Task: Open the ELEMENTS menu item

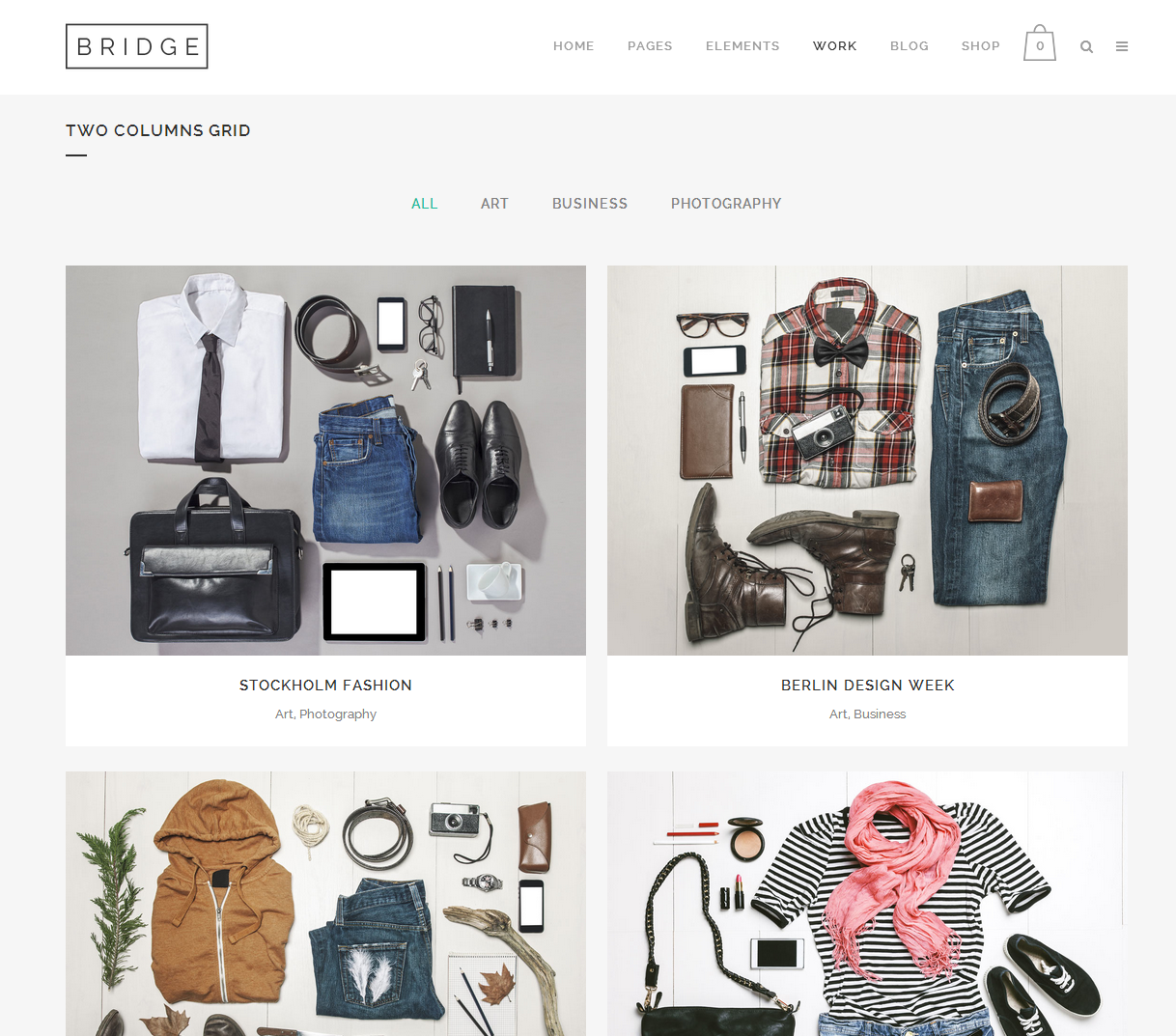Action: tap(742, 46)
